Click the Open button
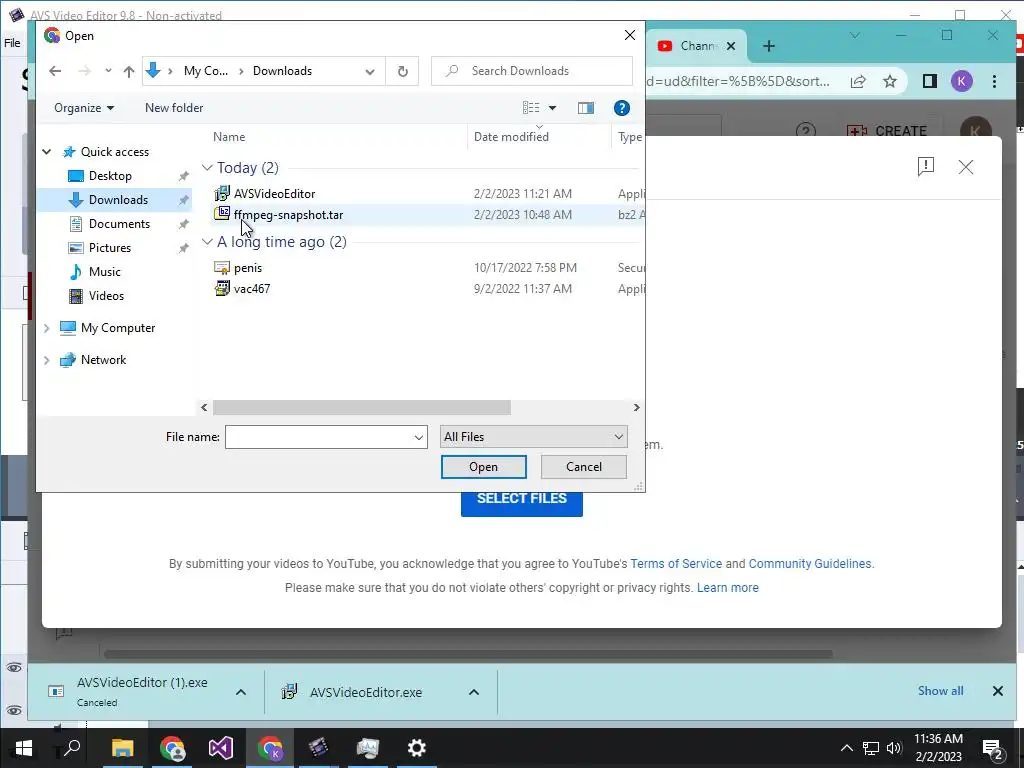The height and width of the screenshot is (768, 1024). point(483,467)
